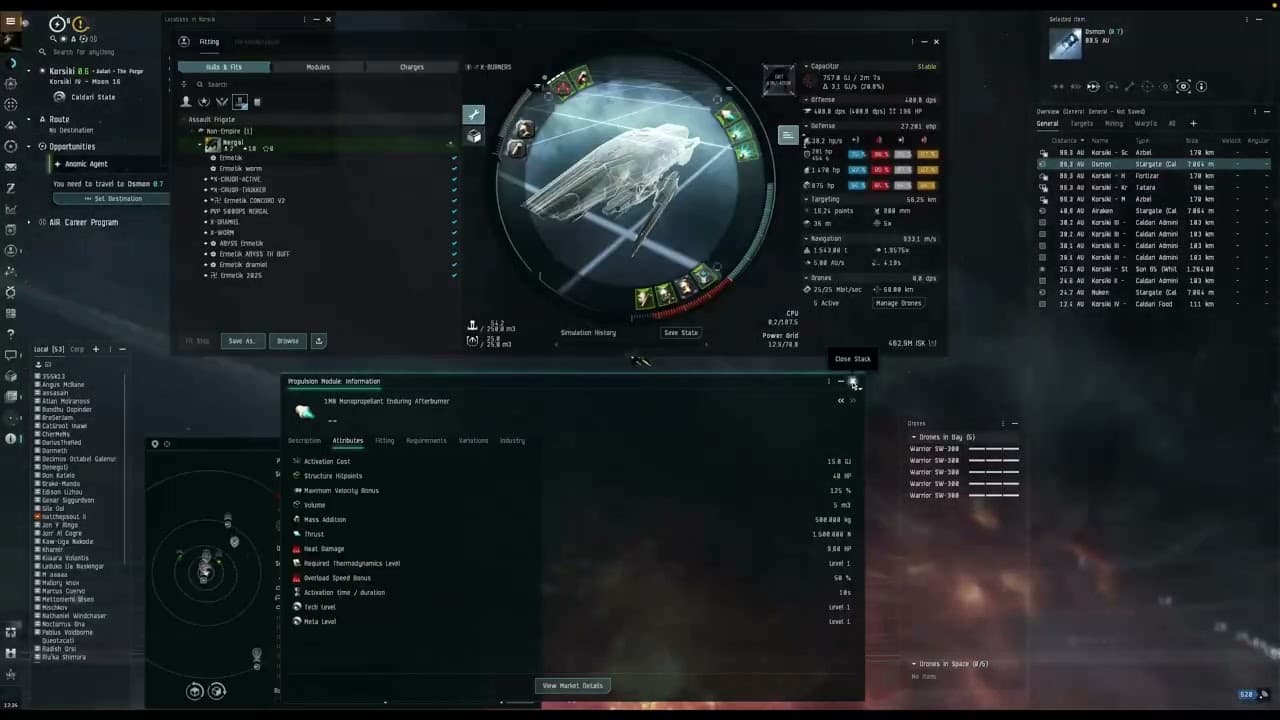This screenshot has height=720, width=1280.
Task: Collapse the Defense stats section
Action: [x=806, y=126]
